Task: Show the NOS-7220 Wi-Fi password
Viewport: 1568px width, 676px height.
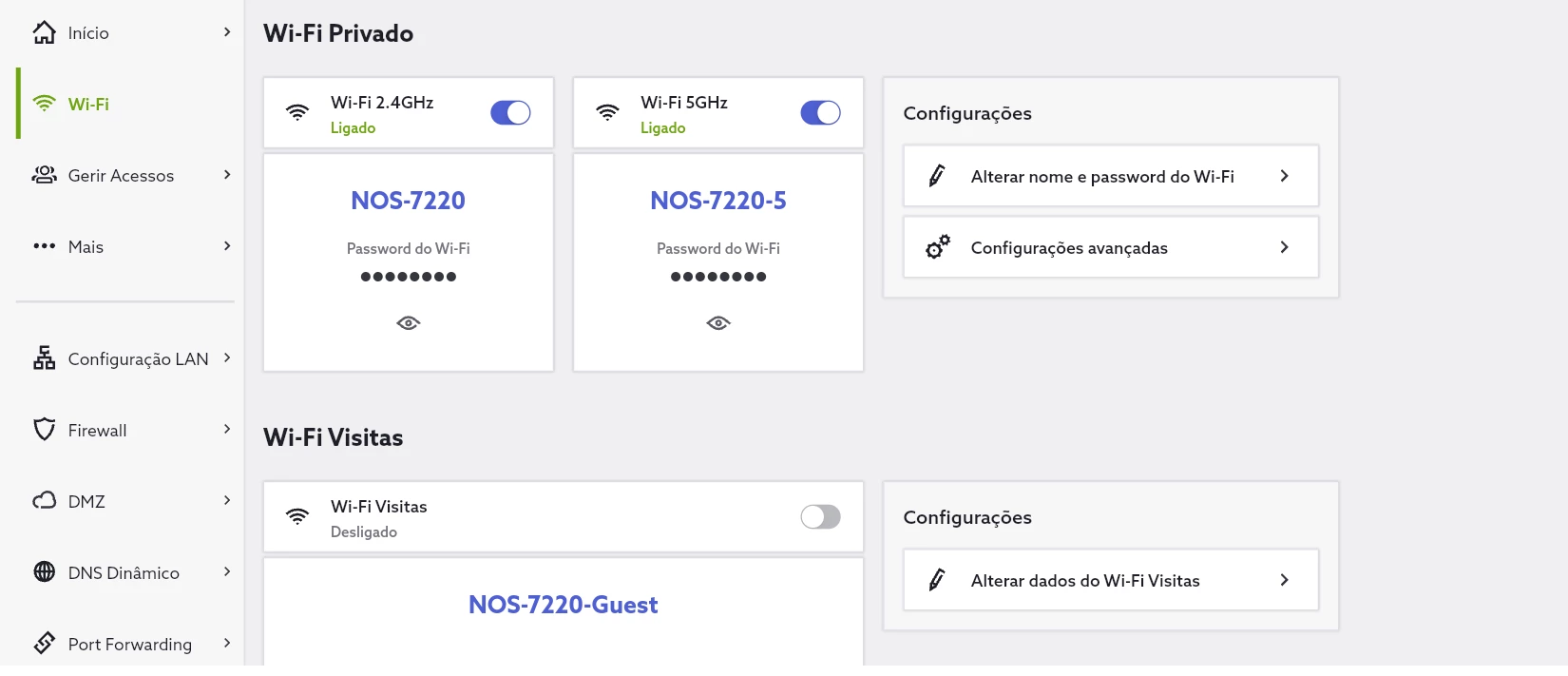Action: pyautogui.click(x=409, y=323)
